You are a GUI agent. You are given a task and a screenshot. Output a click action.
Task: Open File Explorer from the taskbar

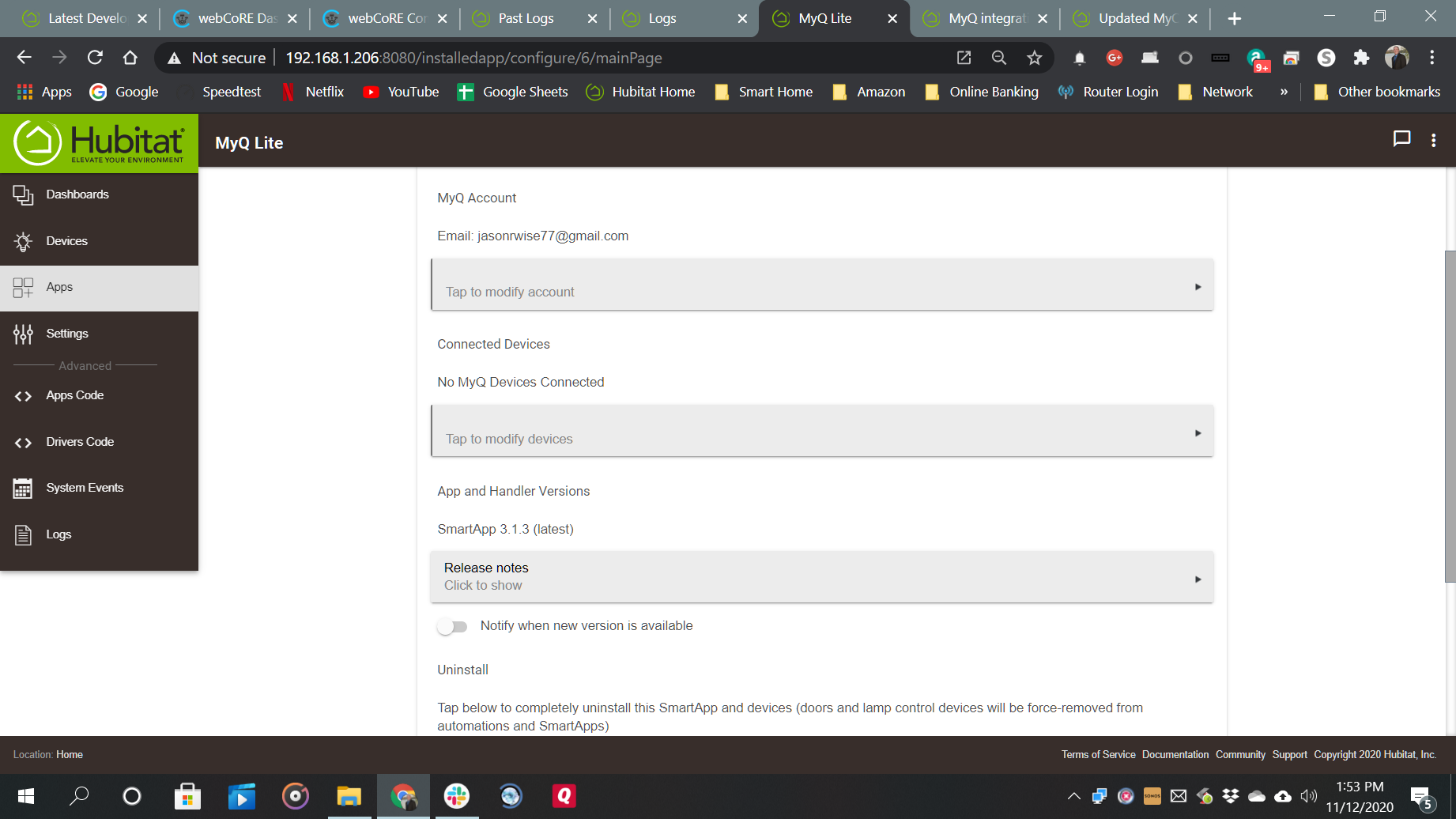(x=349, y=796)
